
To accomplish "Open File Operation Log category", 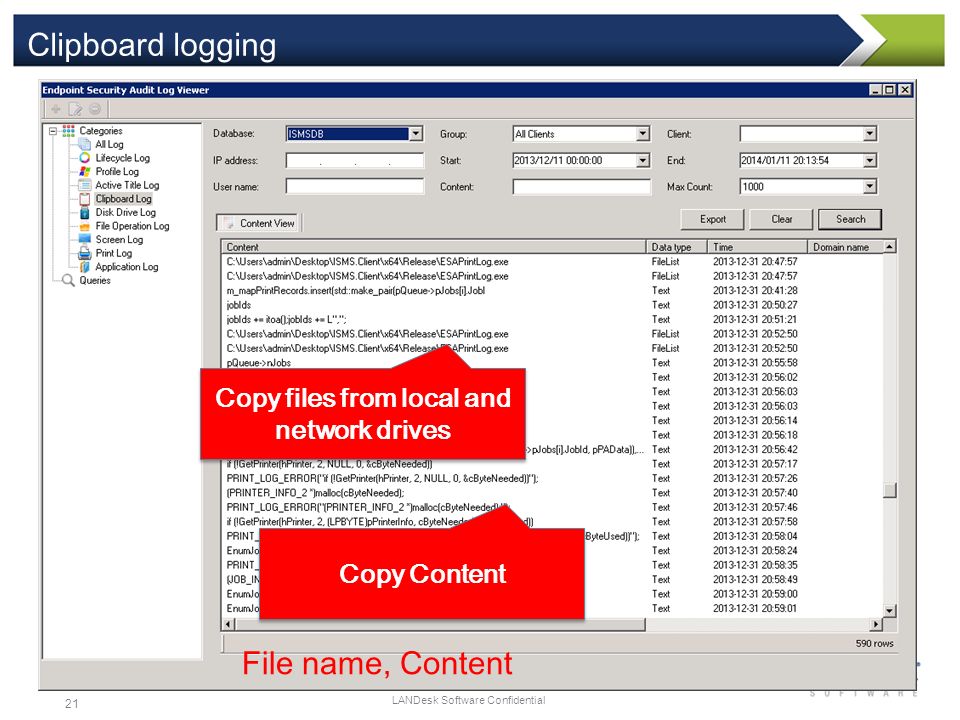I will (132, 226).
